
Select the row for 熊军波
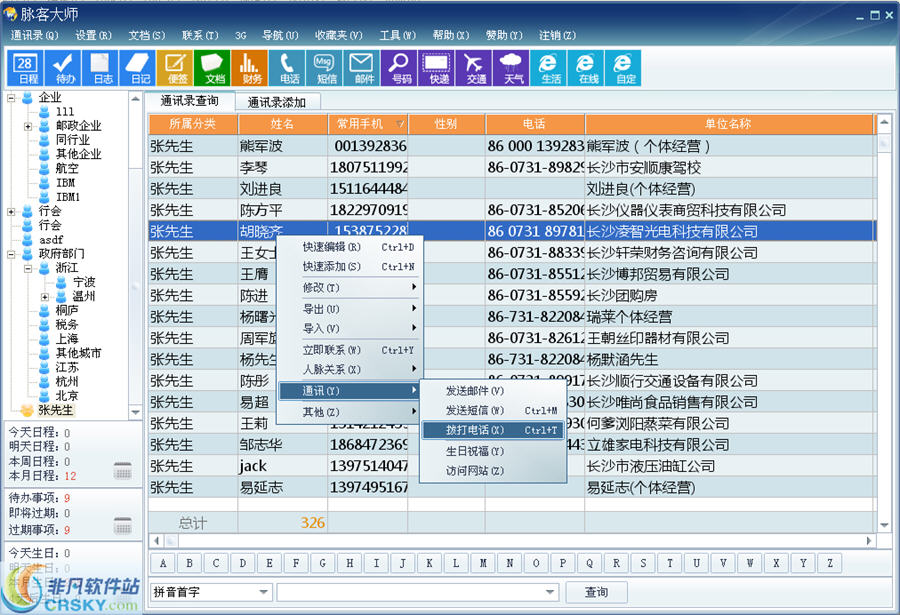click(512, 146)
